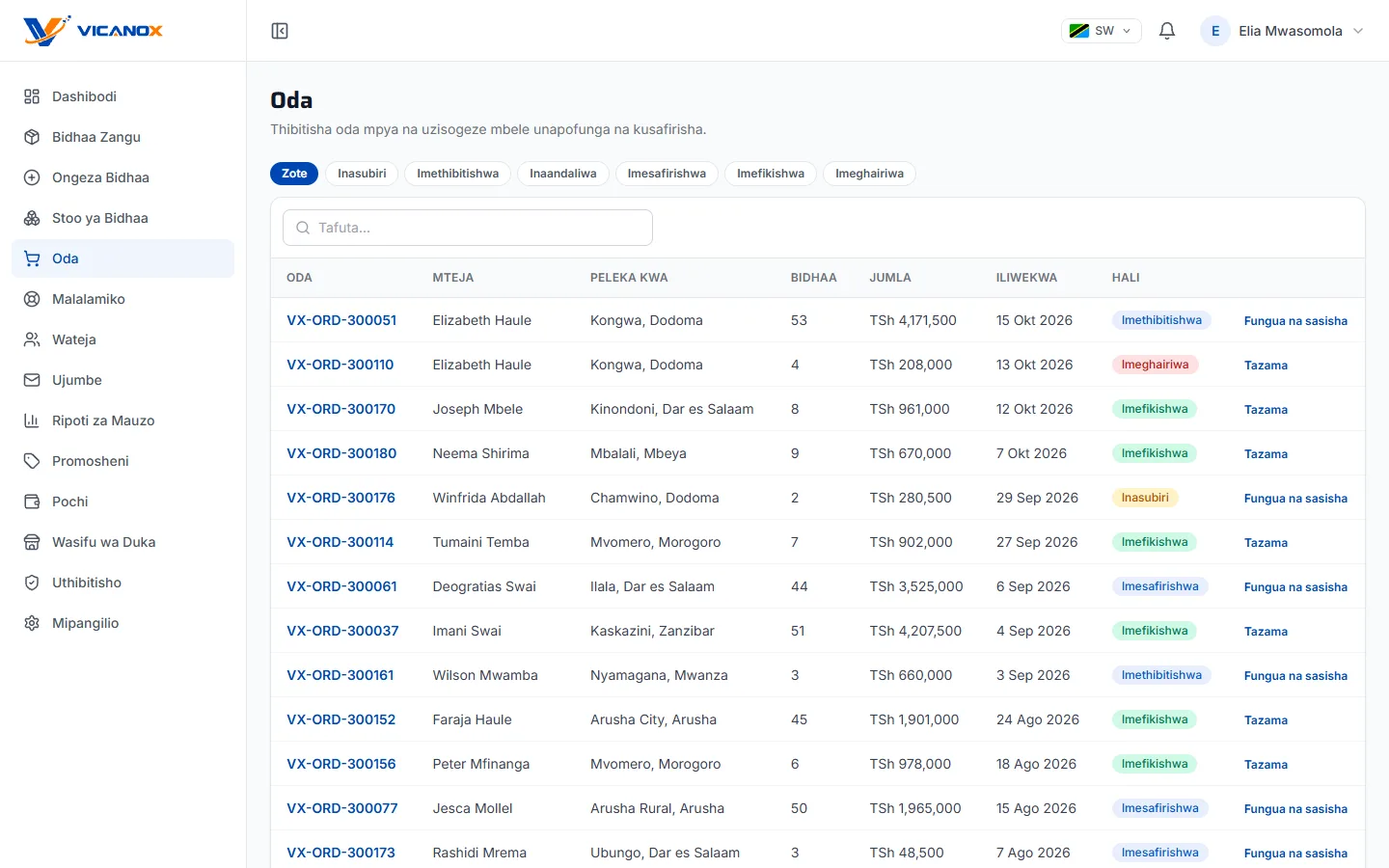1389x868 pixels.
Task: Open order link VX-ORD-300037
Action: (342, 631)
